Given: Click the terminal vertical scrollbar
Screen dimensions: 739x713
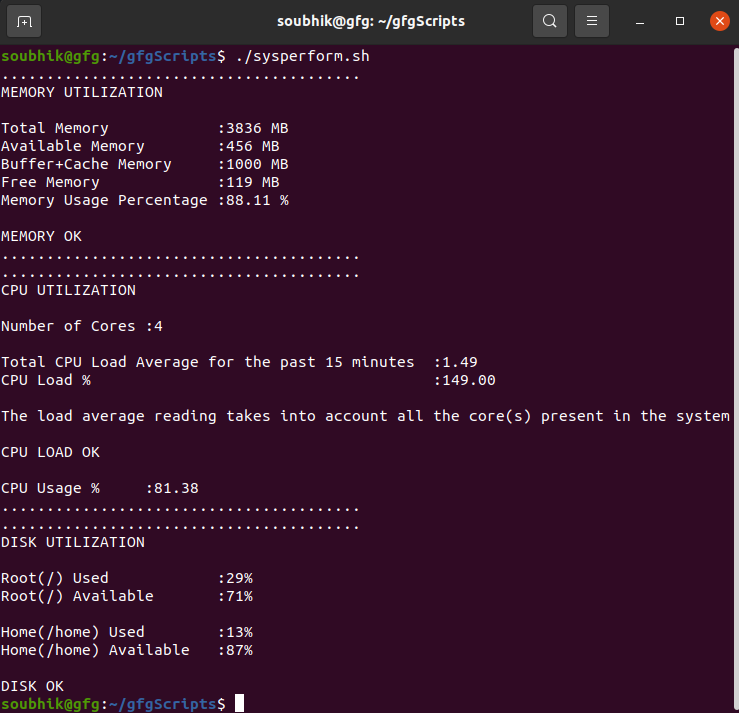Looking at the screenshot, I should (x=736, y=377).
